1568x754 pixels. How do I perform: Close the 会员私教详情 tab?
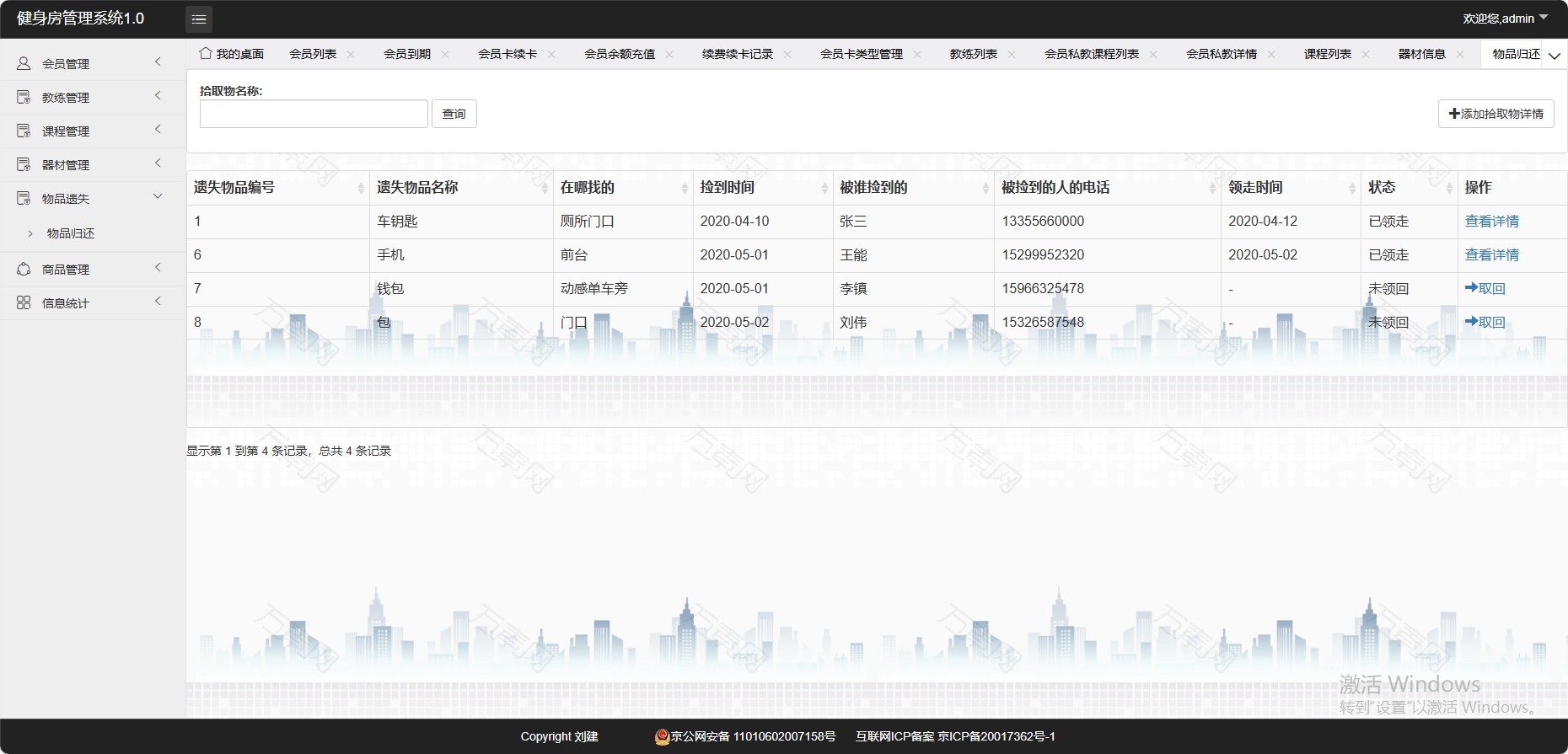pos(1271,54)
